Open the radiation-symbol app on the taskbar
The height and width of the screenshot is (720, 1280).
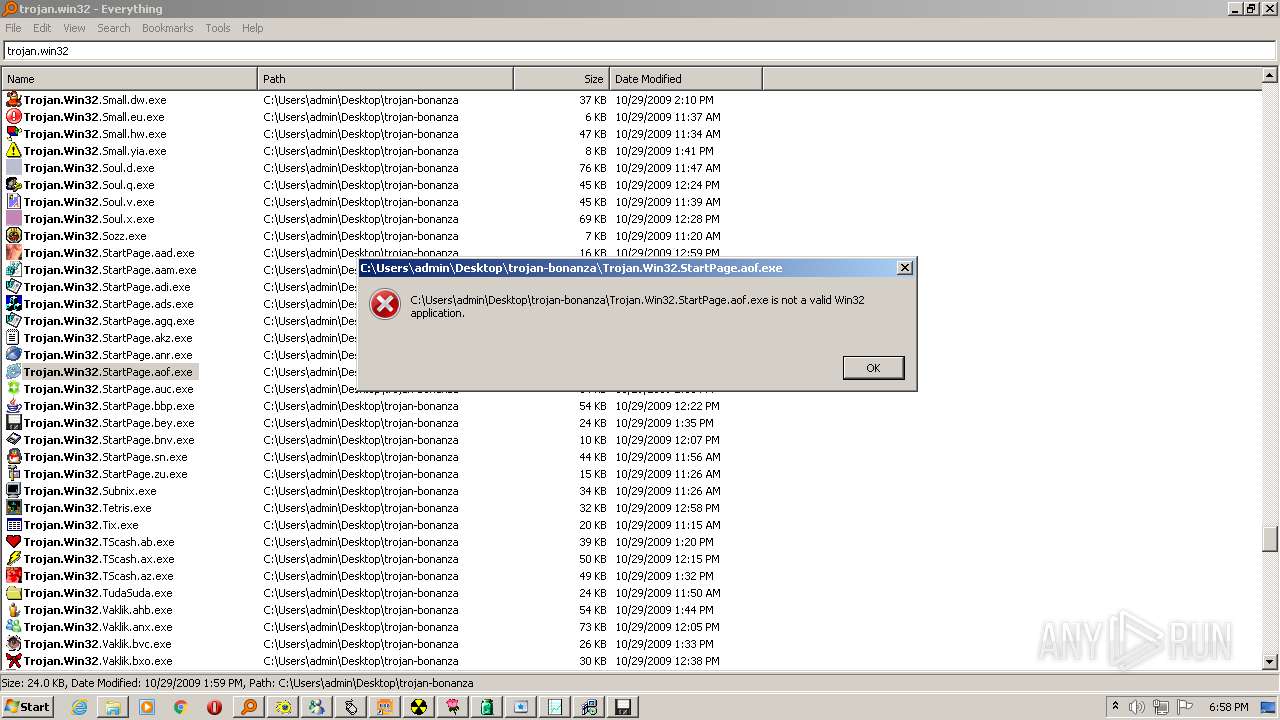[x=418, y=707]
